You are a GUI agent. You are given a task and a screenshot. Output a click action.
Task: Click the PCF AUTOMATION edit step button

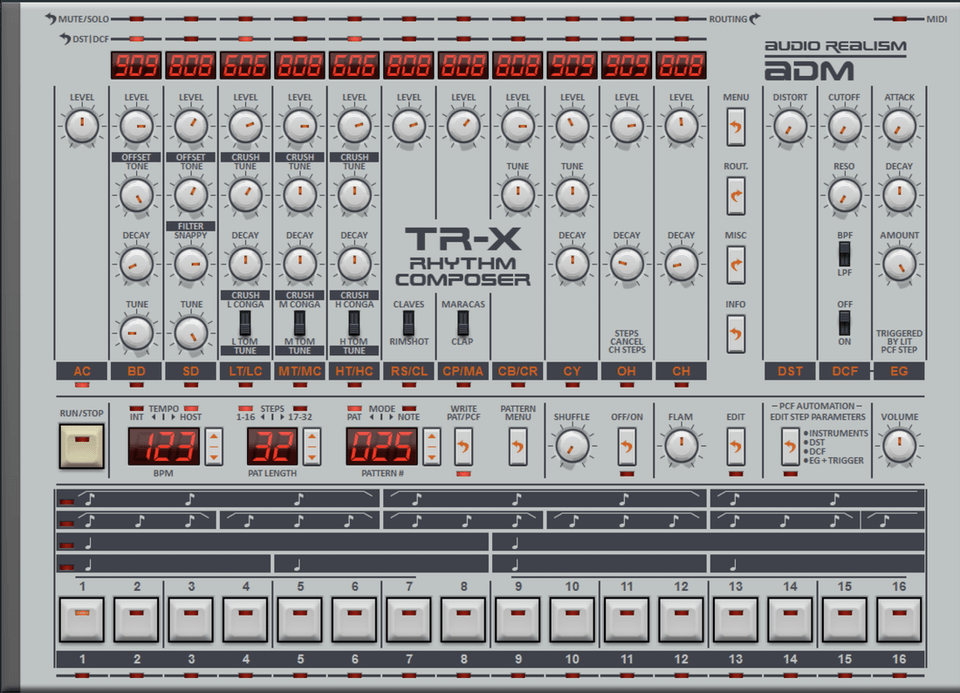coord(790,447)
